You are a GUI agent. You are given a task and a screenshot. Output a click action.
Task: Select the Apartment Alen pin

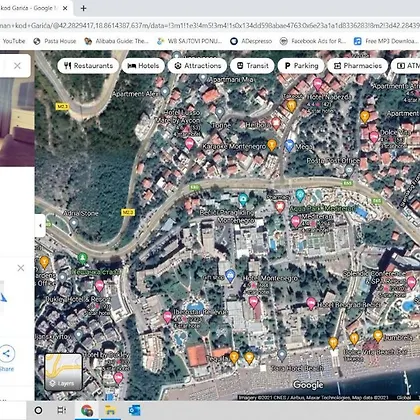coord(165,91)
